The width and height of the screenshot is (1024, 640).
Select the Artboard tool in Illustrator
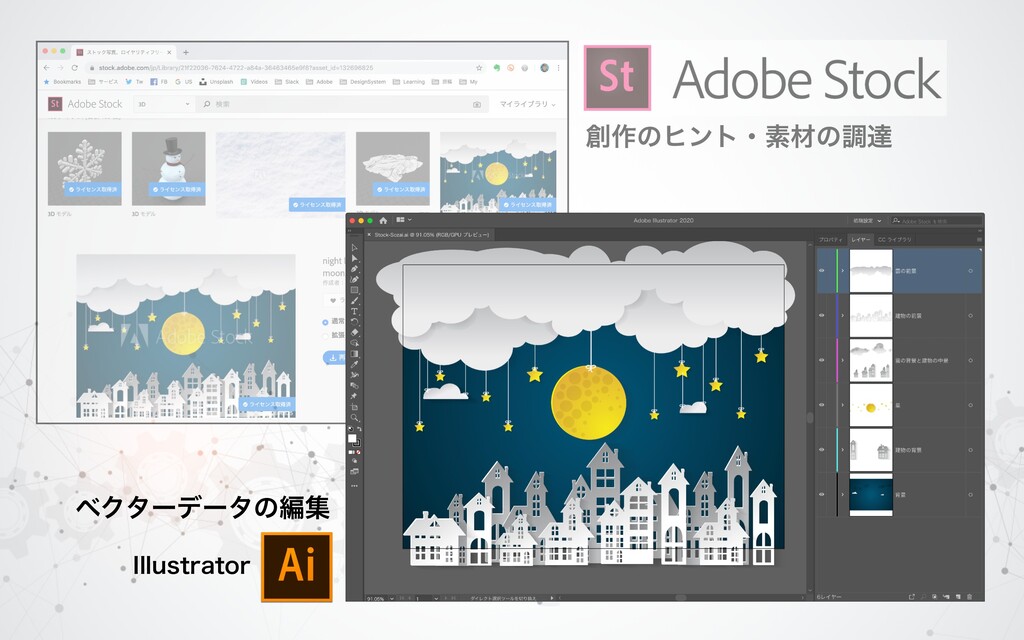point(355,408)
